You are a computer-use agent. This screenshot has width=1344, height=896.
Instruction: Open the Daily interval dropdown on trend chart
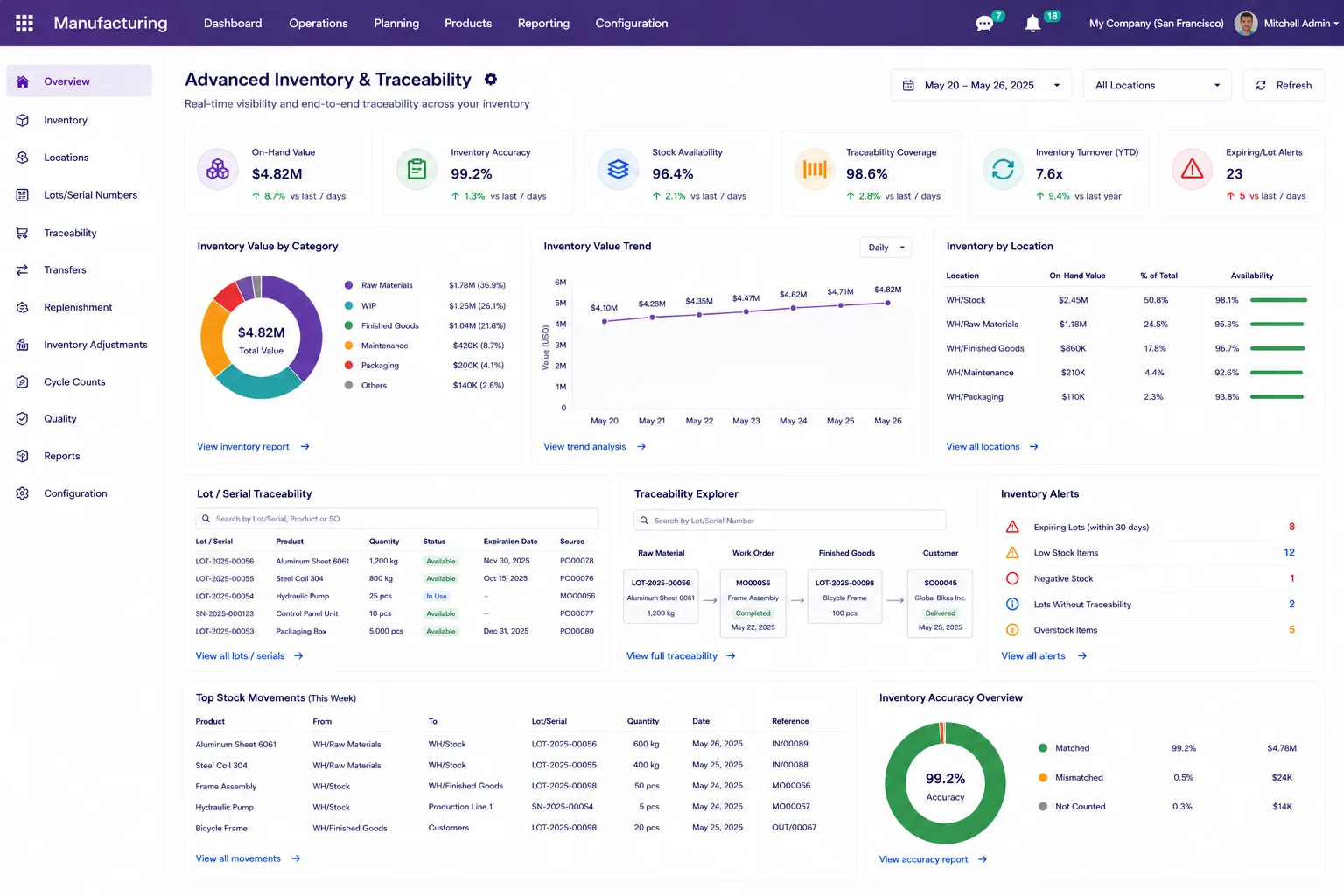[885, 248]
